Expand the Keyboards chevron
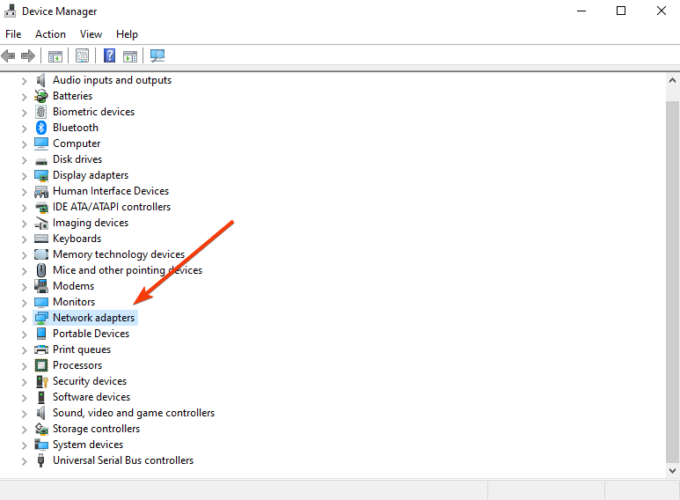This screenshot has width=680, height=500. point(24,239)
